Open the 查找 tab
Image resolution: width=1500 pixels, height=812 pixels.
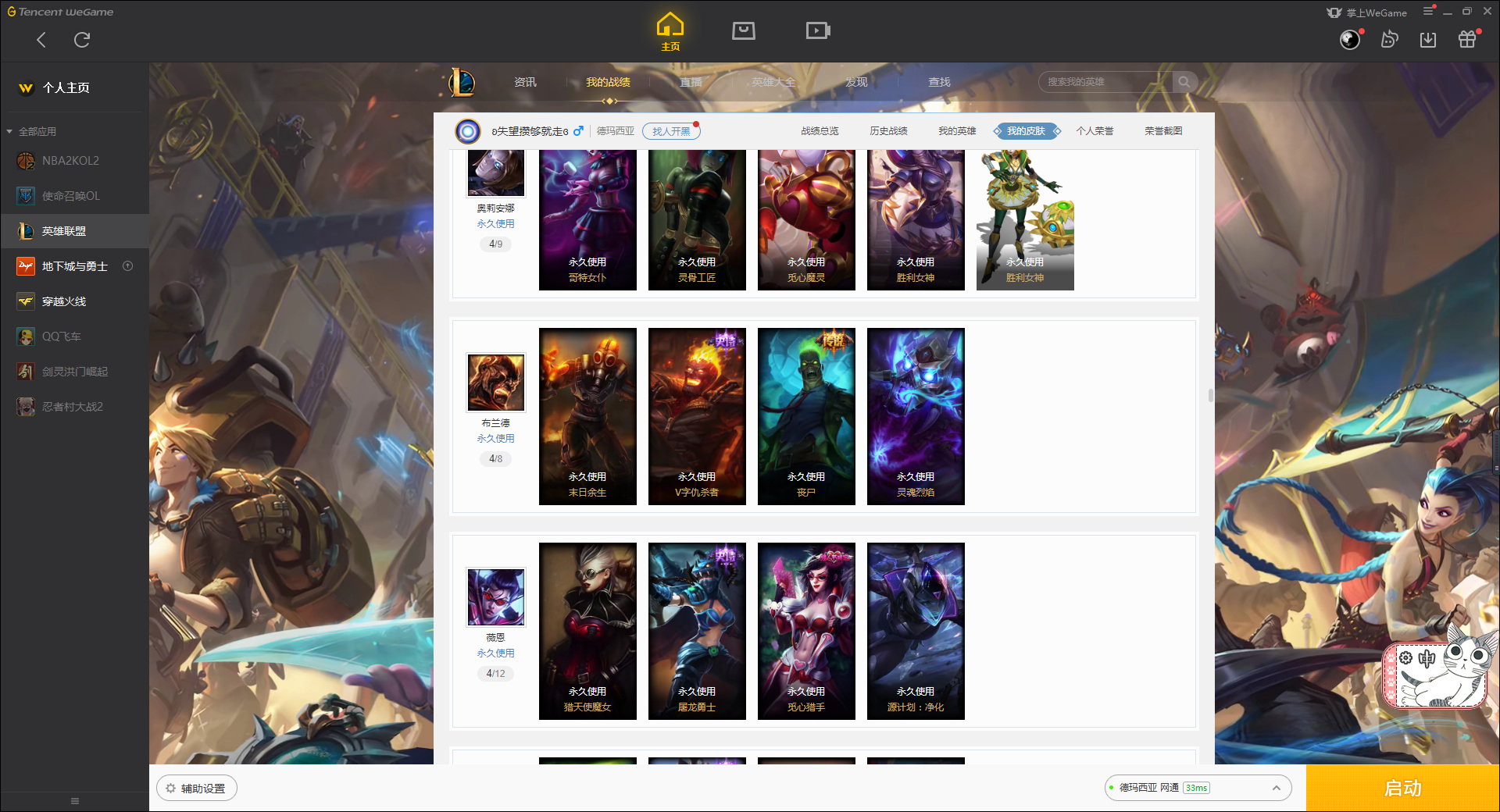[939, 82]
